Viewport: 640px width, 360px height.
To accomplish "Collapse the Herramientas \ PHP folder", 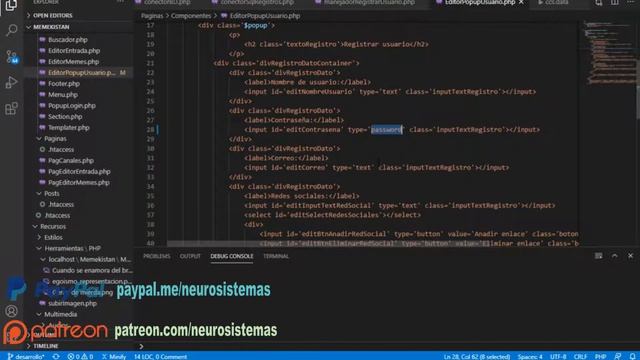I will coord(73,249).
